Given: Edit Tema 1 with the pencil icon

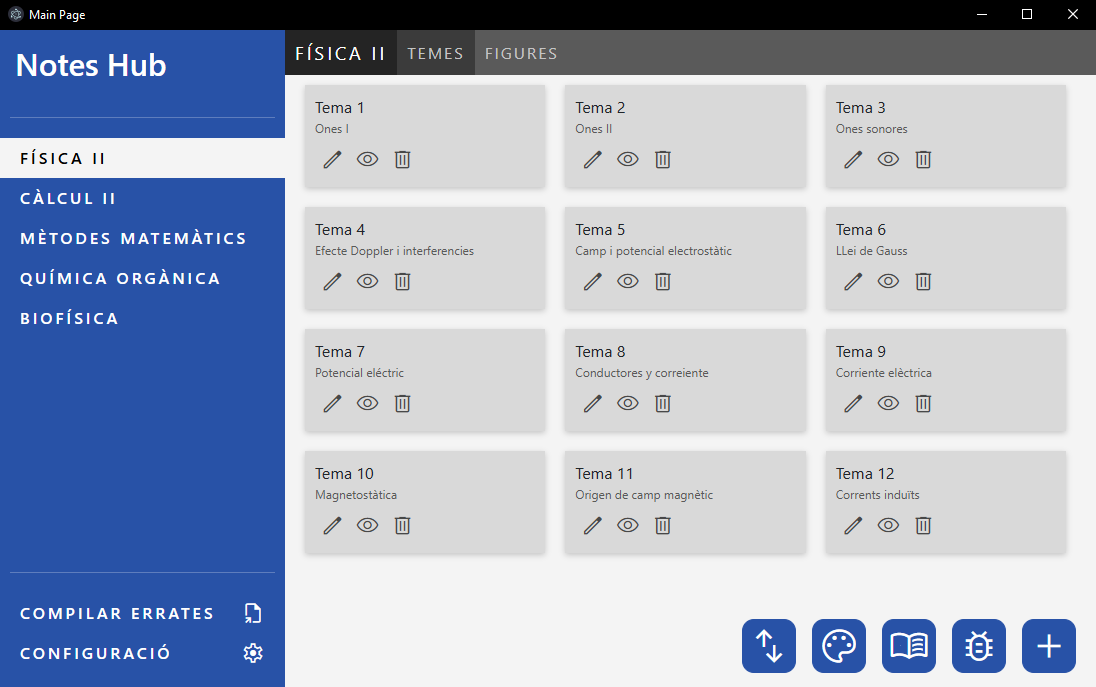Looking at the screenshot, I should (332, 159).
